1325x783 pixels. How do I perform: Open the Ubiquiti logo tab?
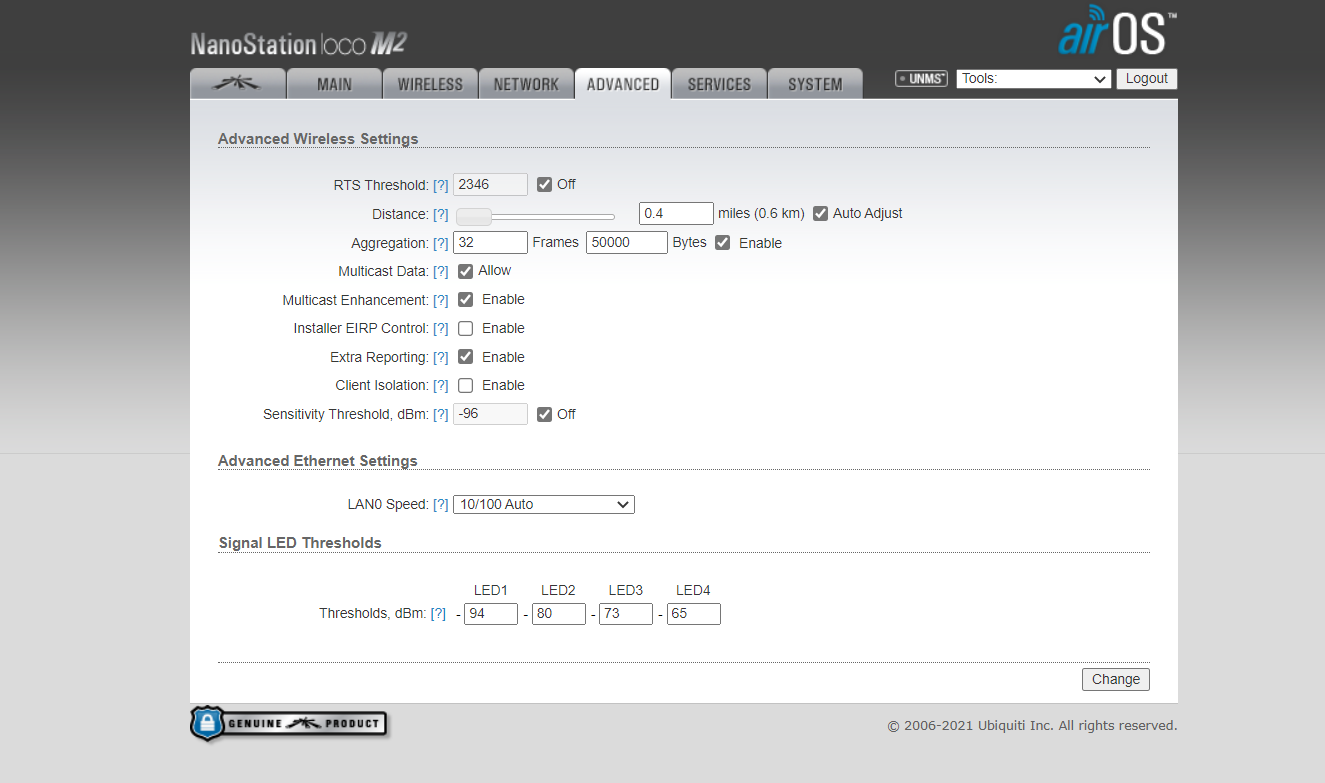(237, 84)
